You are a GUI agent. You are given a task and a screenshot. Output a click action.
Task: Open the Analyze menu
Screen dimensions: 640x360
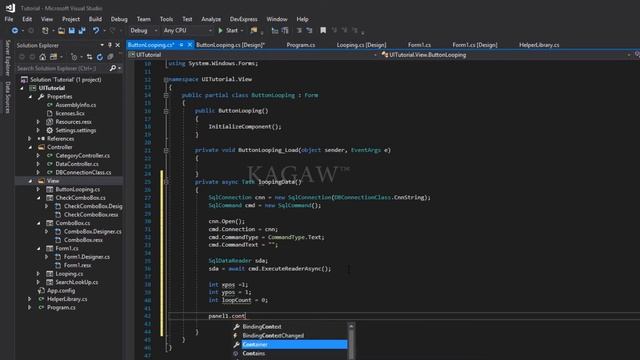pos(211,19)
